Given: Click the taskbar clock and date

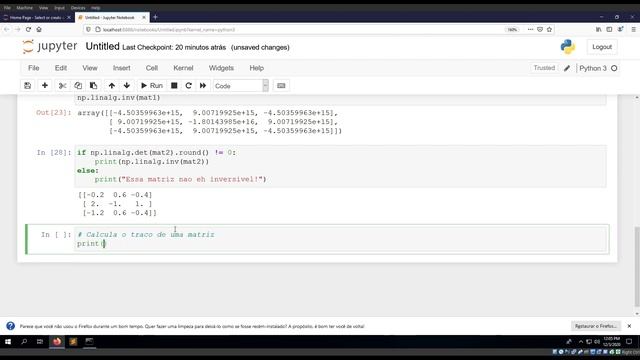Looking at the screenshot, I should (611, 342).
